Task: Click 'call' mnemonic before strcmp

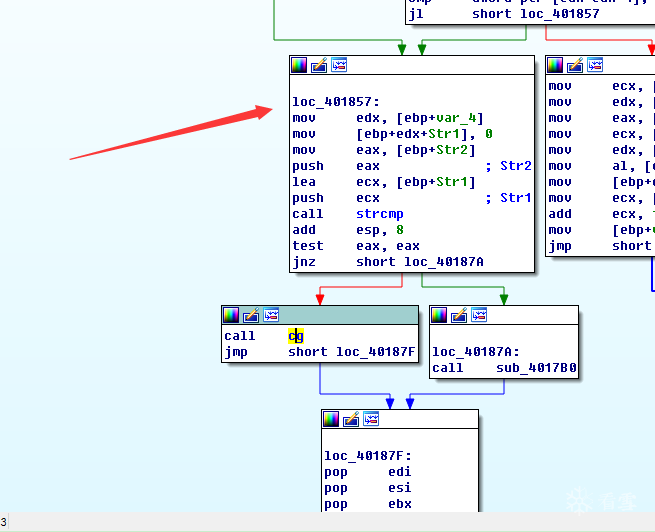Action: pyautogui.click(x=308, y=214)
